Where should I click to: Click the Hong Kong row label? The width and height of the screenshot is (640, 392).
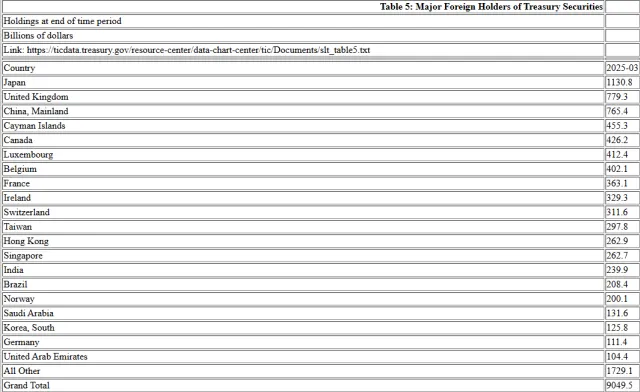(x=26, y=241)
